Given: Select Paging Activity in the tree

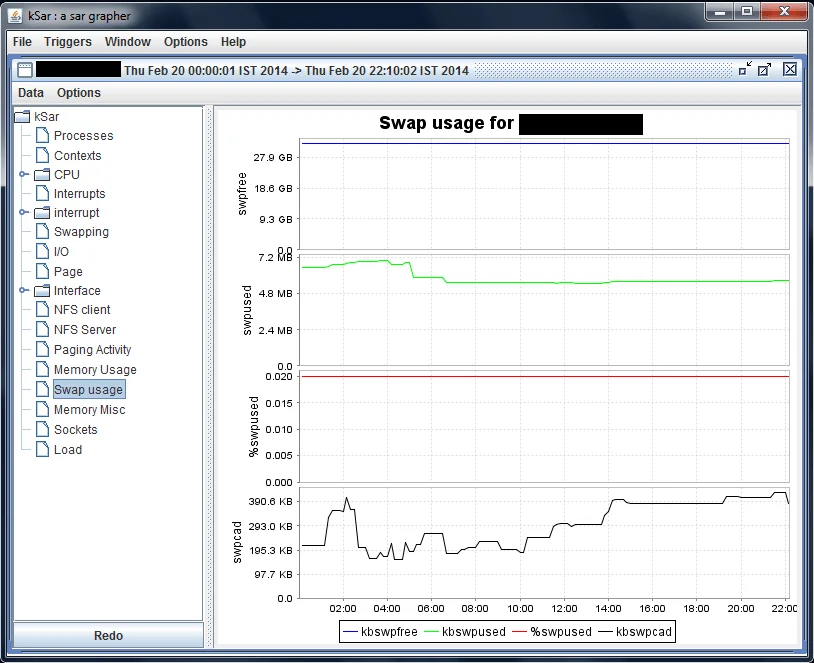Looking at the screenshot, I should click(92, 350).
